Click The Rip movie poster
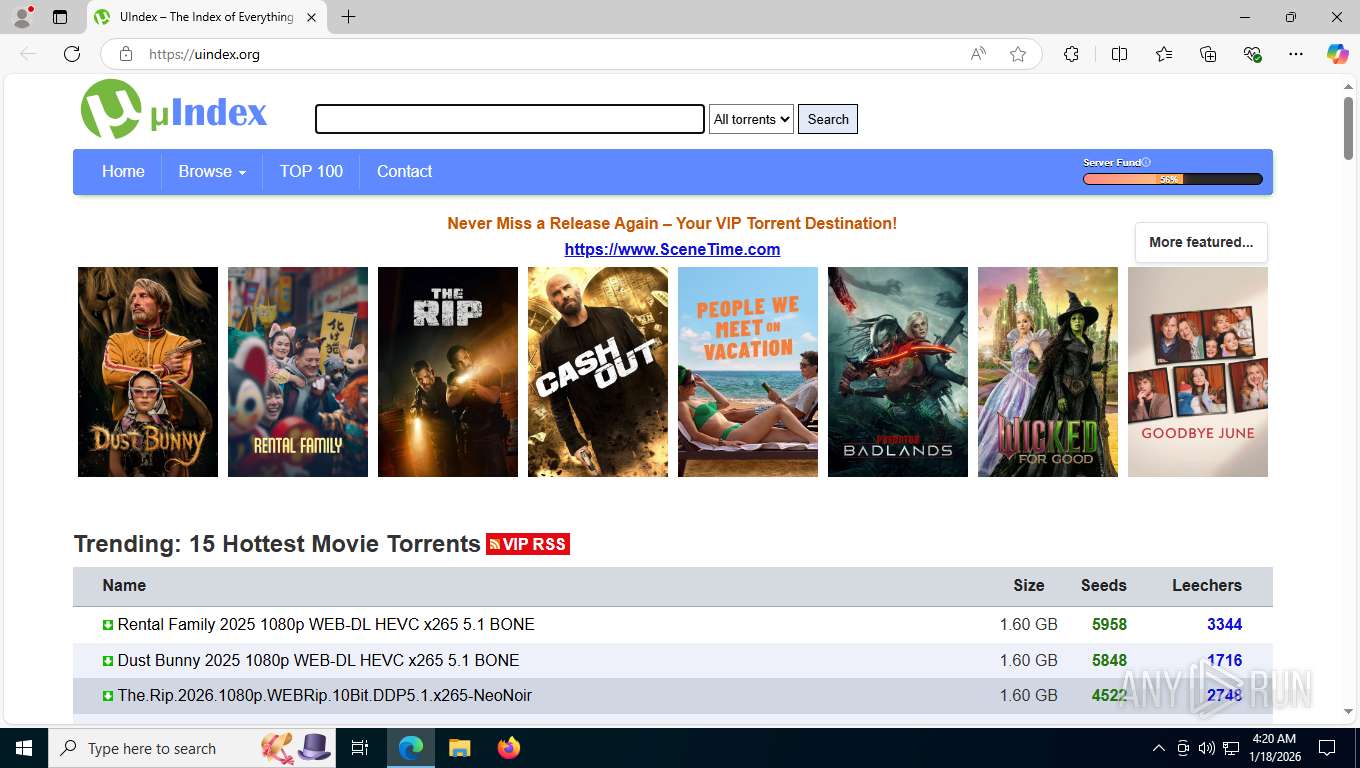This screenshot has height=768, width=1360. pyautogui.click(x=448, y=372)
